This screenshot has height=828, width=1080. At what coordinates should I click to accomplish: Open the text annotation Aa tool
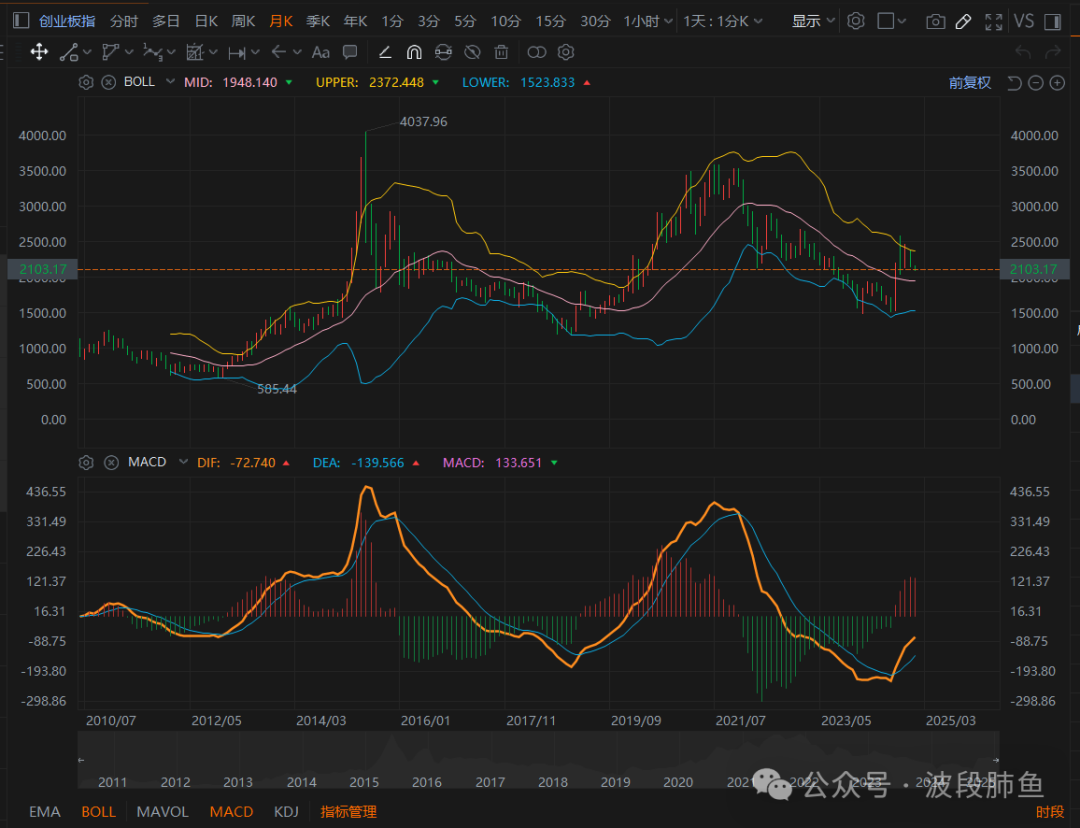click(x=320, y=52)
